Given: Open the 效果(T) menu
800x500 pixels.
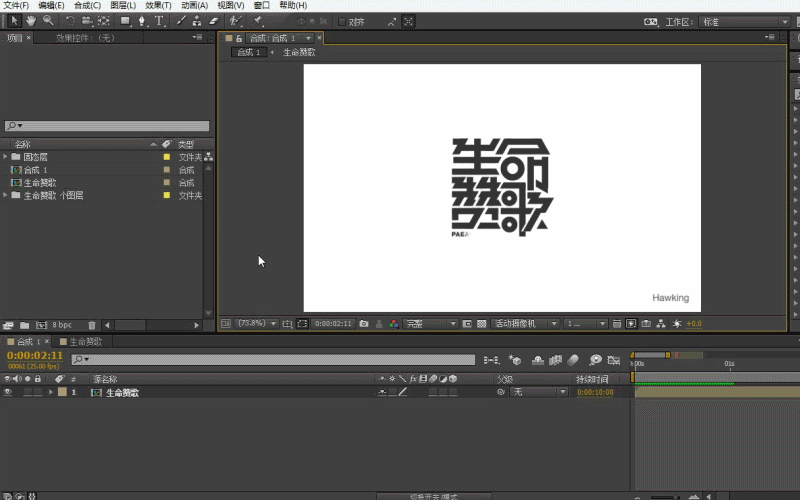Looking at the screenshot, I should pyautogui.click(x=159, y=5).
